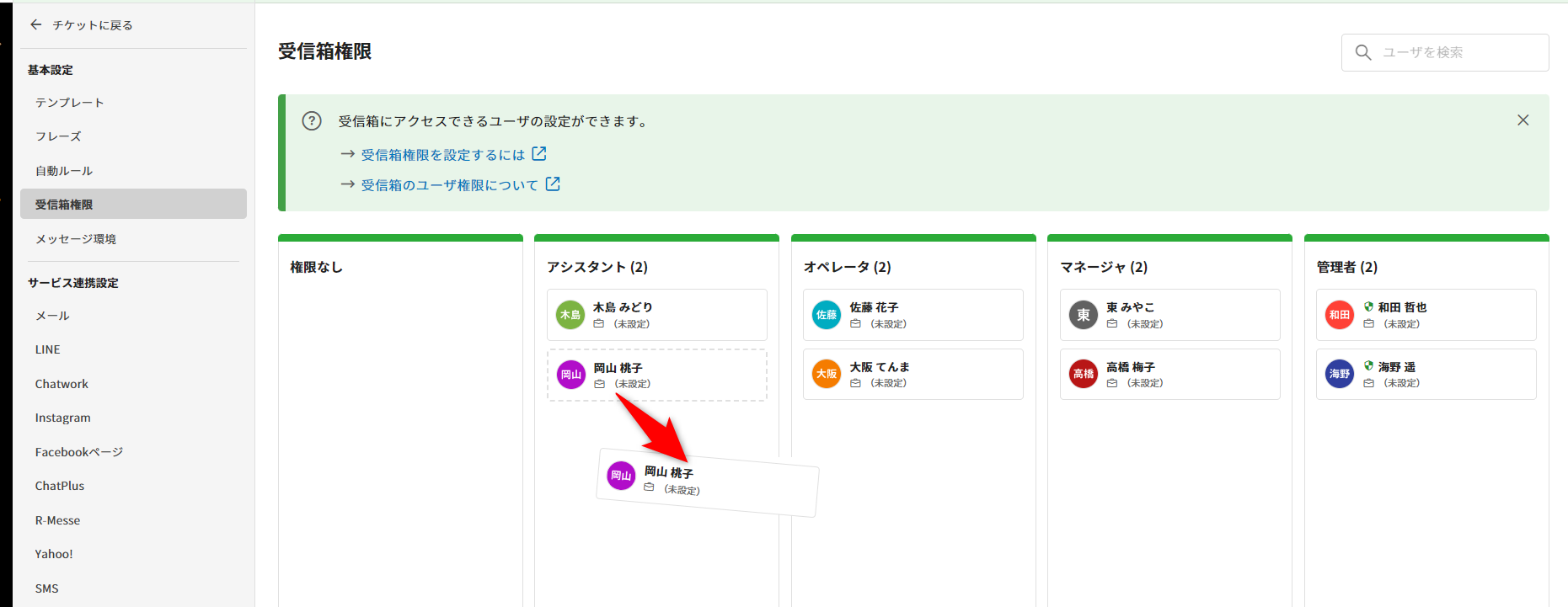1568x607 pixels.
Task: Open テンプレート in the sidebar
Action: pos(69,103)
